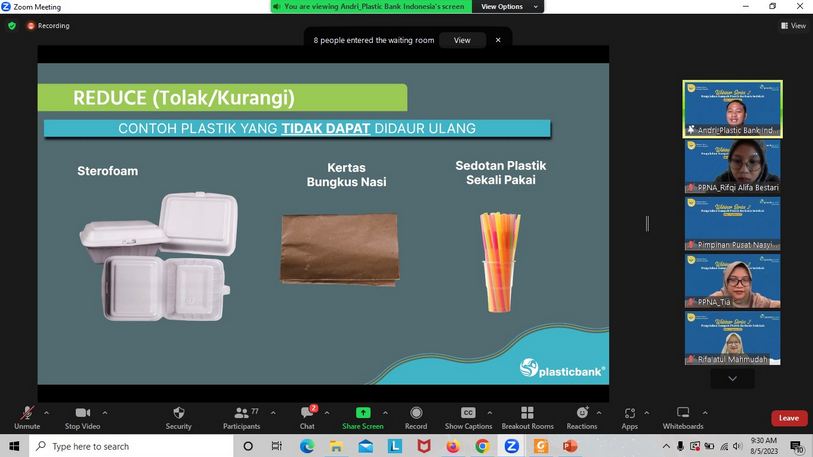Click the green Share Screen icon
The height and width of the screenshot is (457, 813).
coord(363,413)
